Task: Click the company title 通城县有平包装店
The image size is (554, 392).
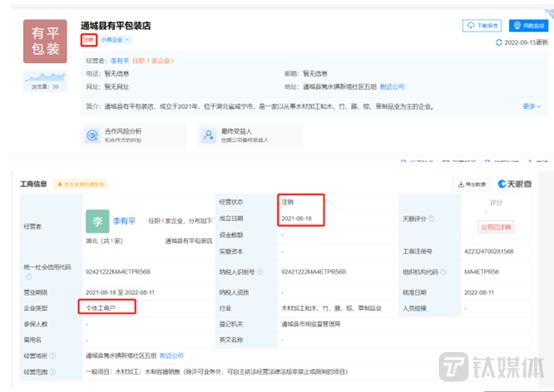Action: (x=116, y=25)
